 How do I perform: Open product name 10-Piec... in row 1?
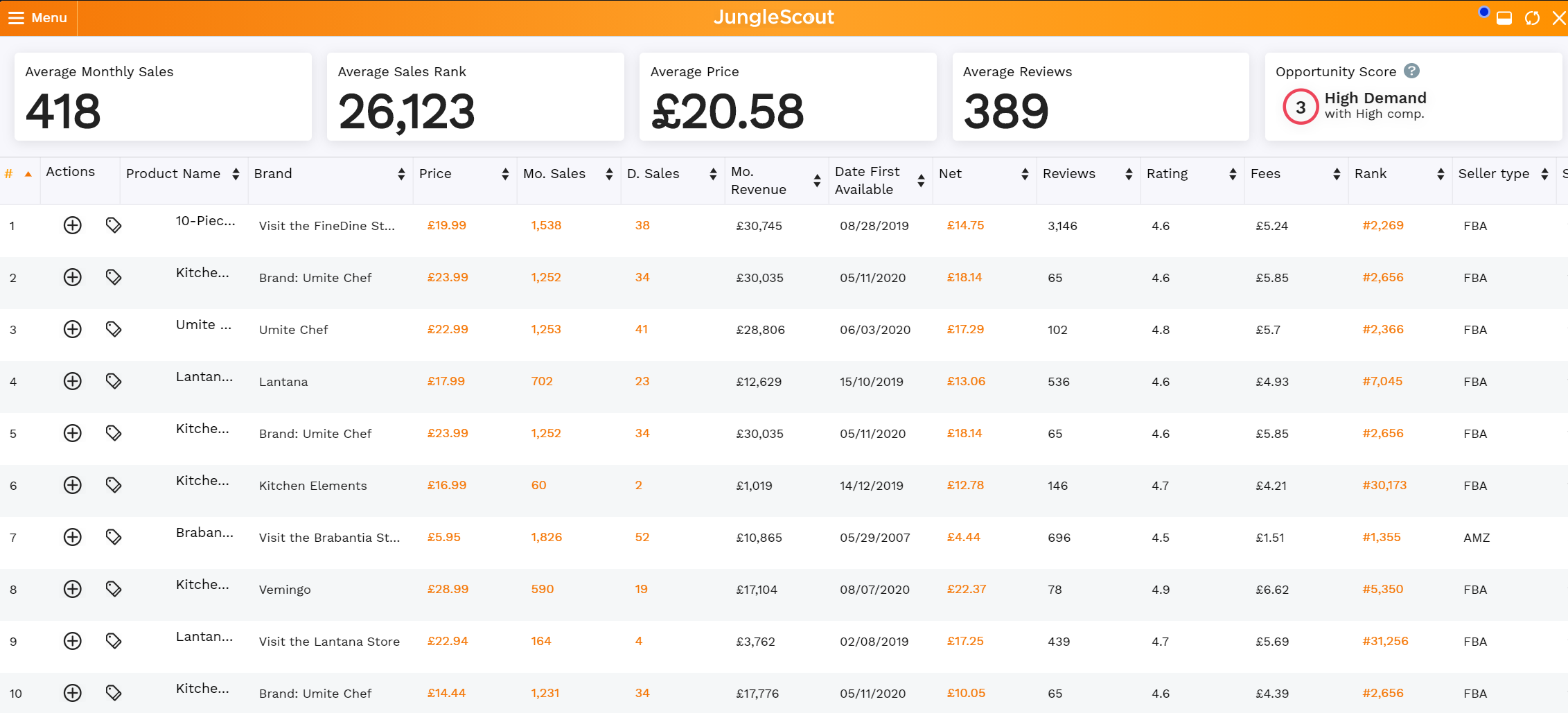(x=205, y=221)
